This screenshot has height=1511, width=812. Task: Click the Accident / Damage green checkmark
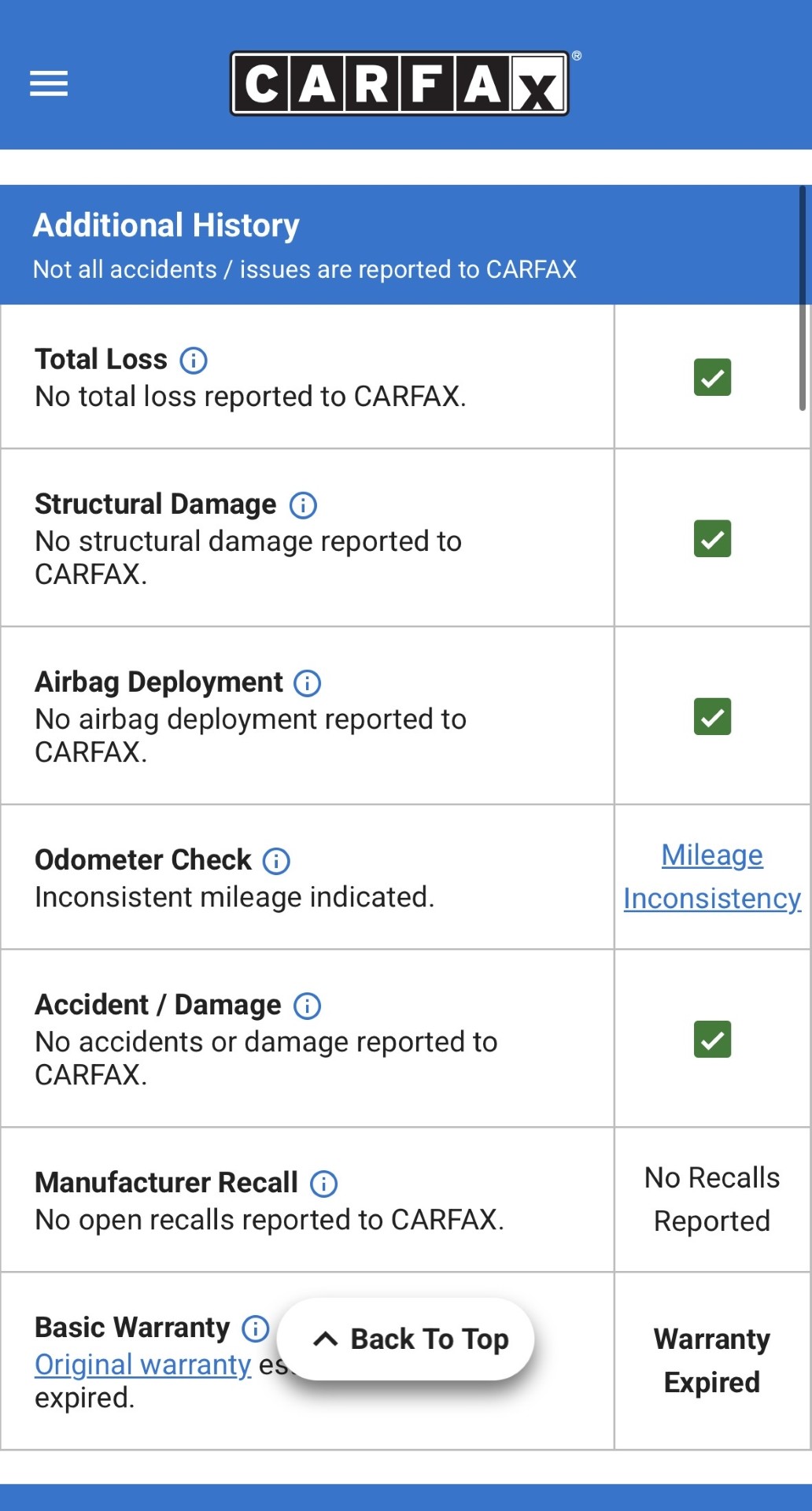point(712,1039)
